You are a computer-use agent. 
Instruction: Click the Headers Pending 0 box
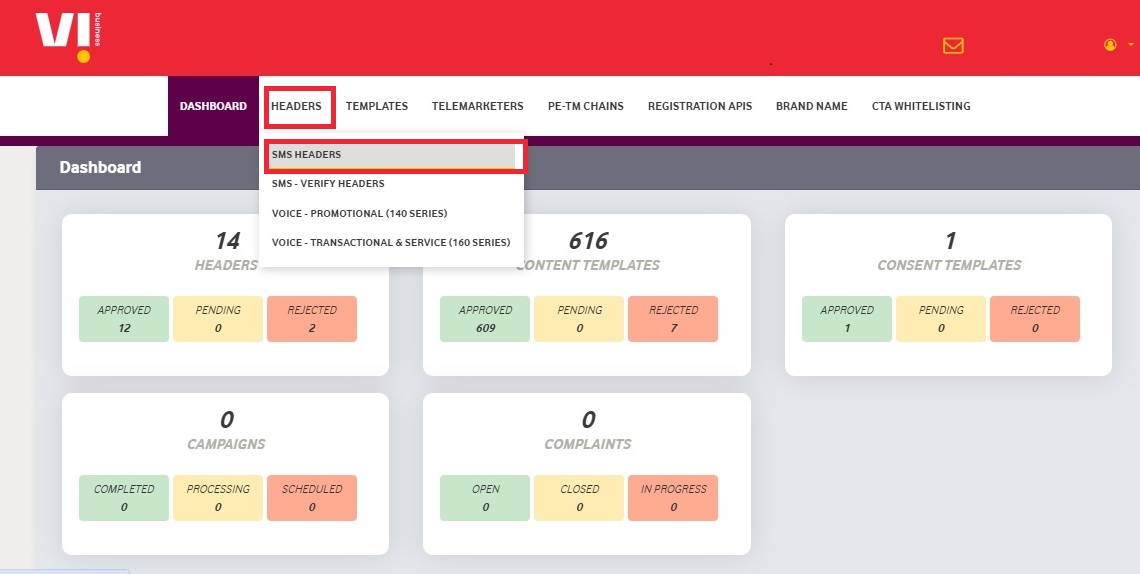218,319
